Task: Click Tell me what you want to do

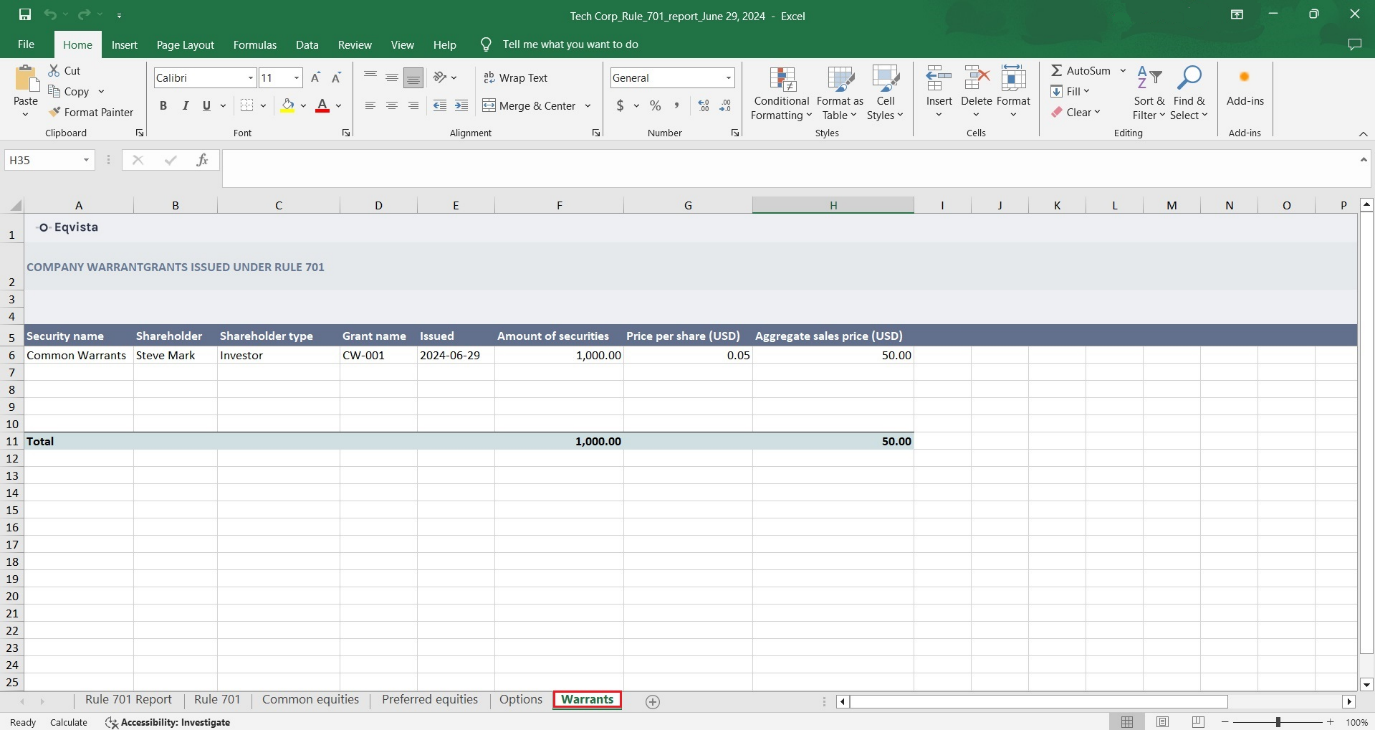Action: coord(570,45)
